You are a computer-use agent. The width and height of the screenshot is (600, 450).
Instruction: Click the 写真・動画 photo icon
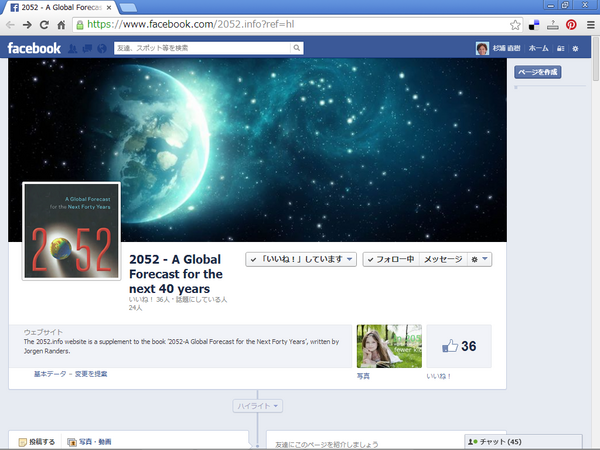pyautogui.click(x=72, y=442)
